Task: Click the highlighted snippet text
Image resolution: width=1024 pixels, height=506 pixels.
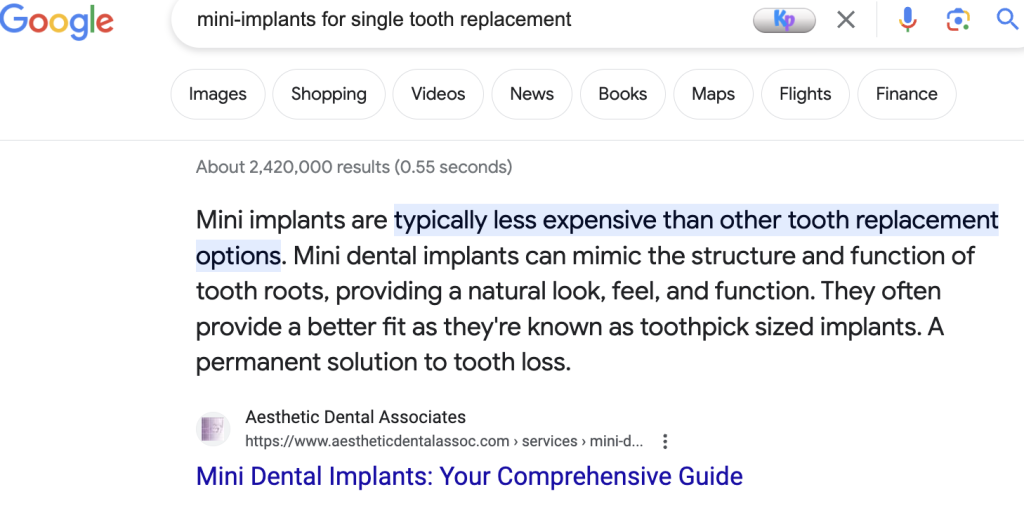Action: (696, 221)
